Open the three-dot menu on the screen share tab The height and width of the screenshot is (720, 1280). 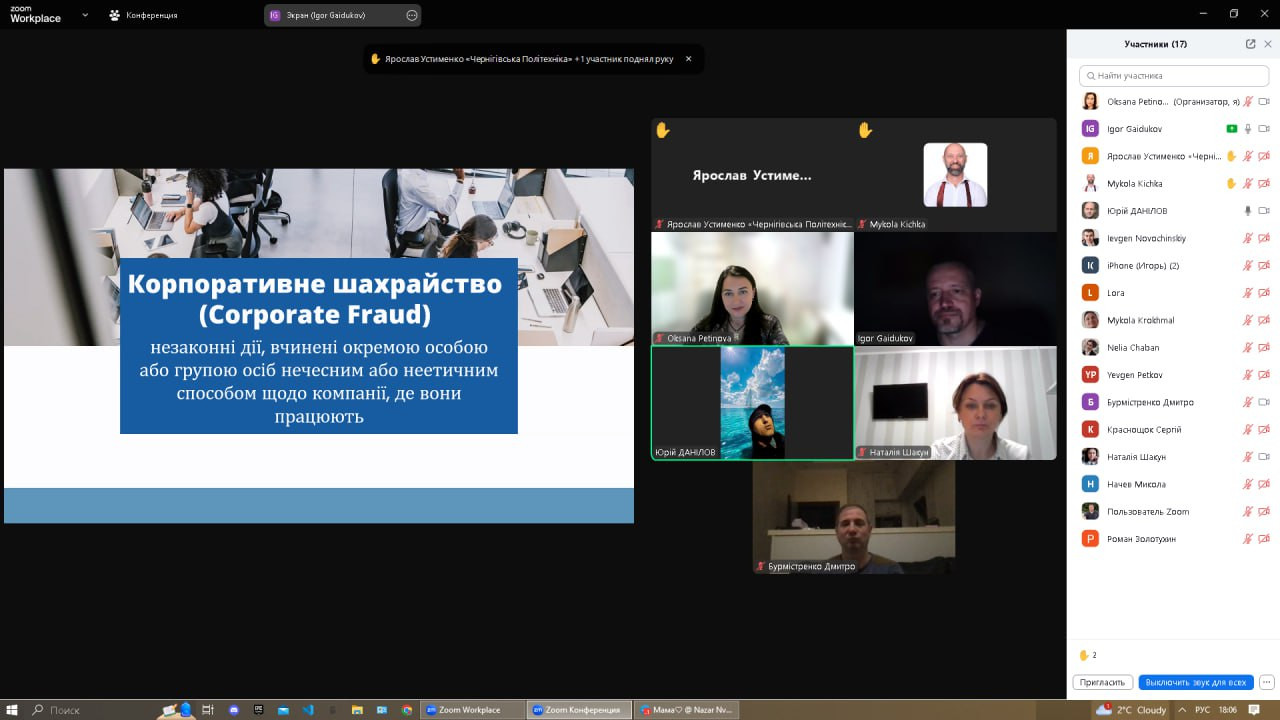coord(412,15)
